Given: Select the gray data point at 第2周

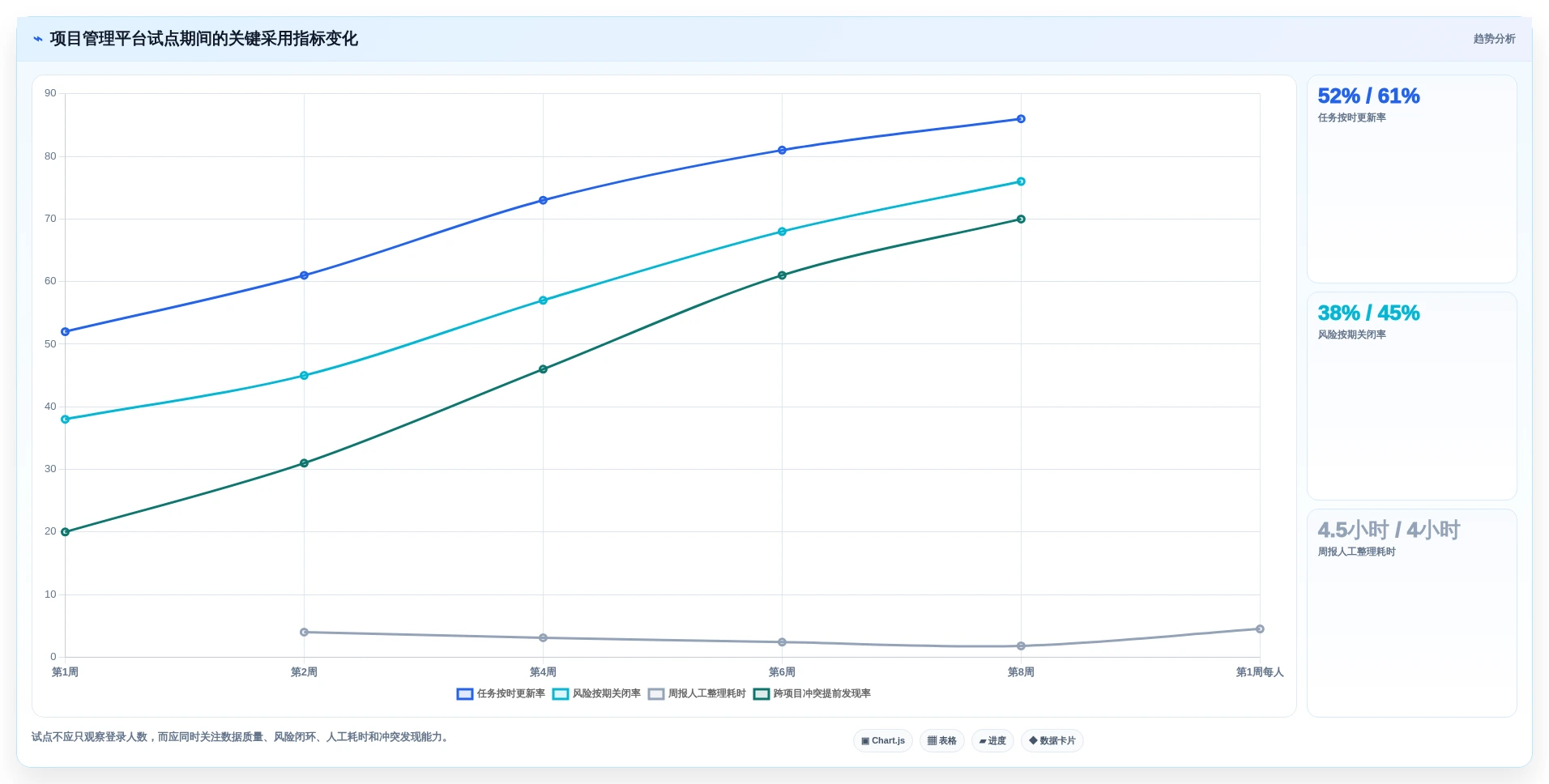Looking at the screenshot, I should [x=305, y=633].
